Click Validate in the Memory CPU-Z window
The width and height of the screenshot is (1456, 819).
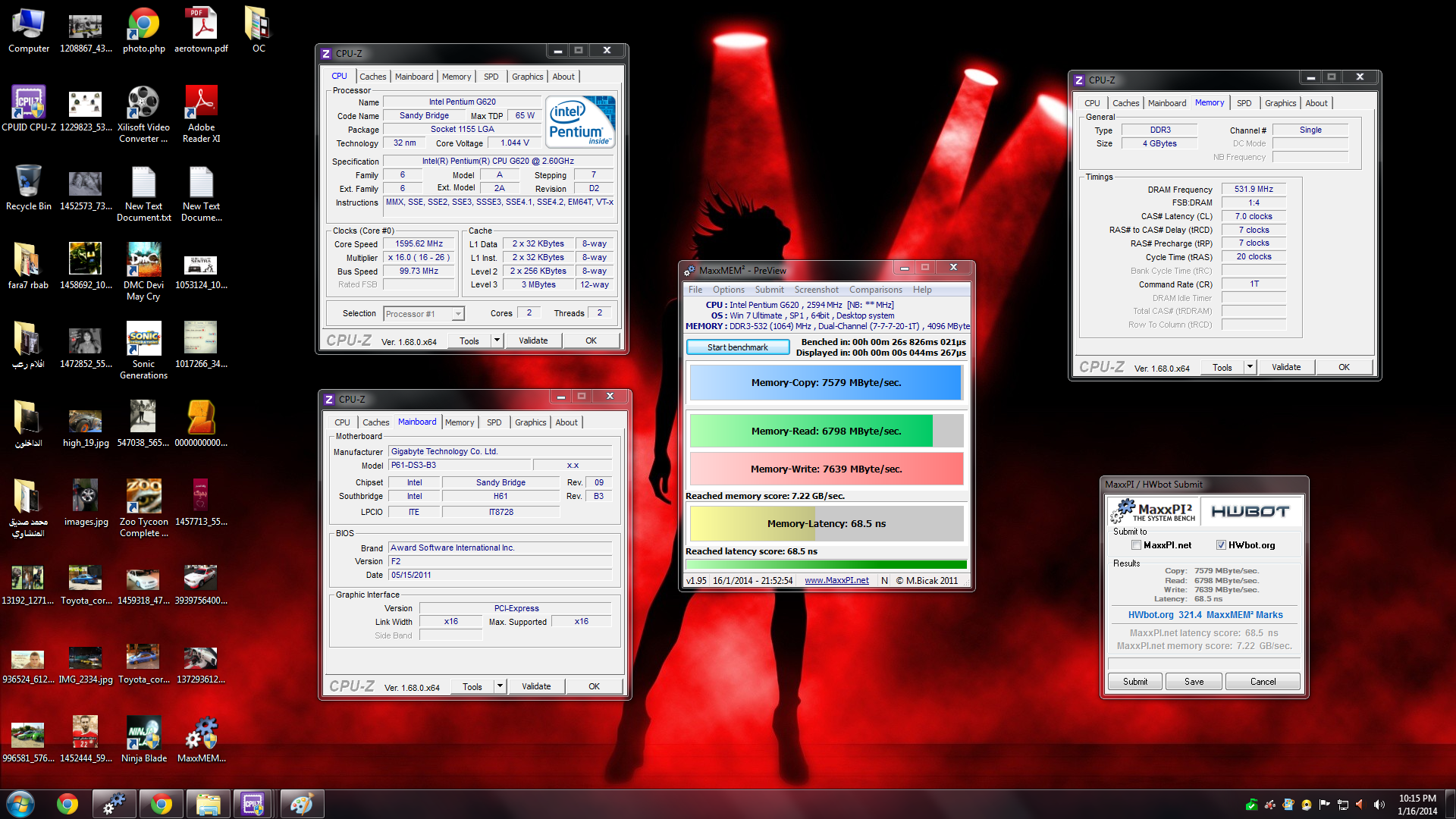pyautogui.click(x=1286, y=367)
